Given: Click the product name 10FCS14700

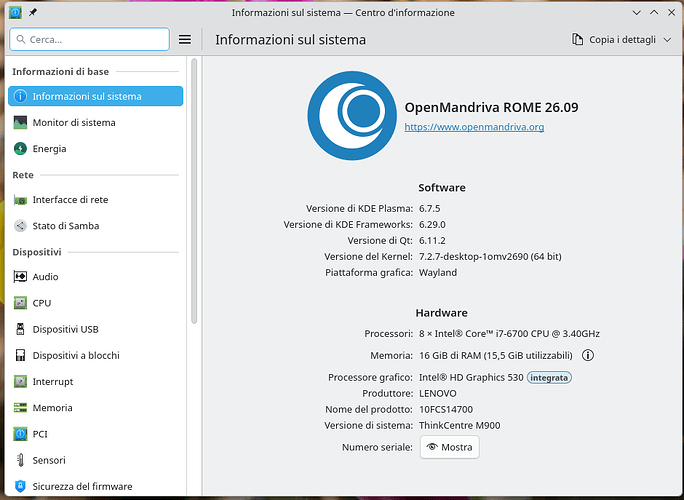Looking at the screenshot, I should pyautogui.click(x=446, y=410).
